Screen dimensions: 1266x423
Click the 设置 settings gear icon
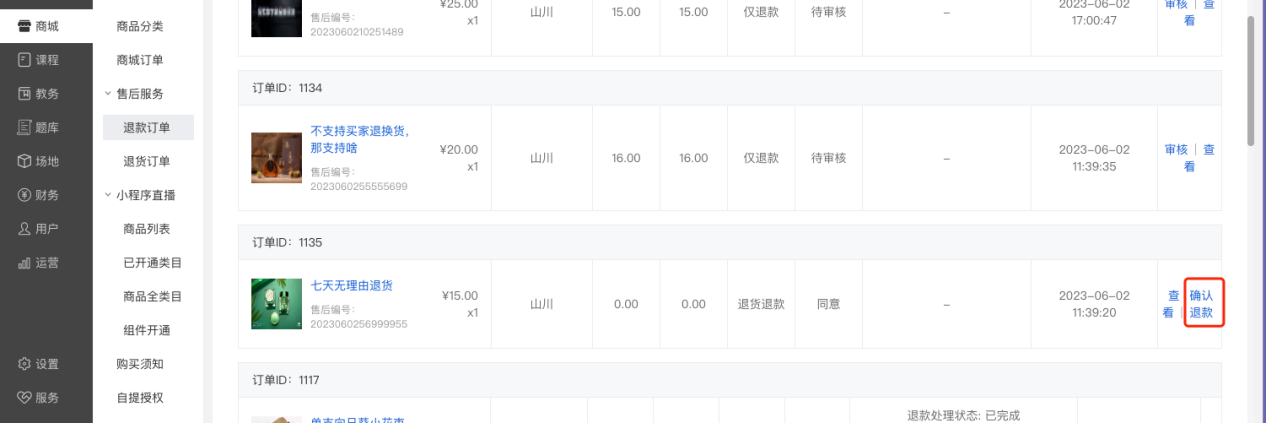pos(24,364)
